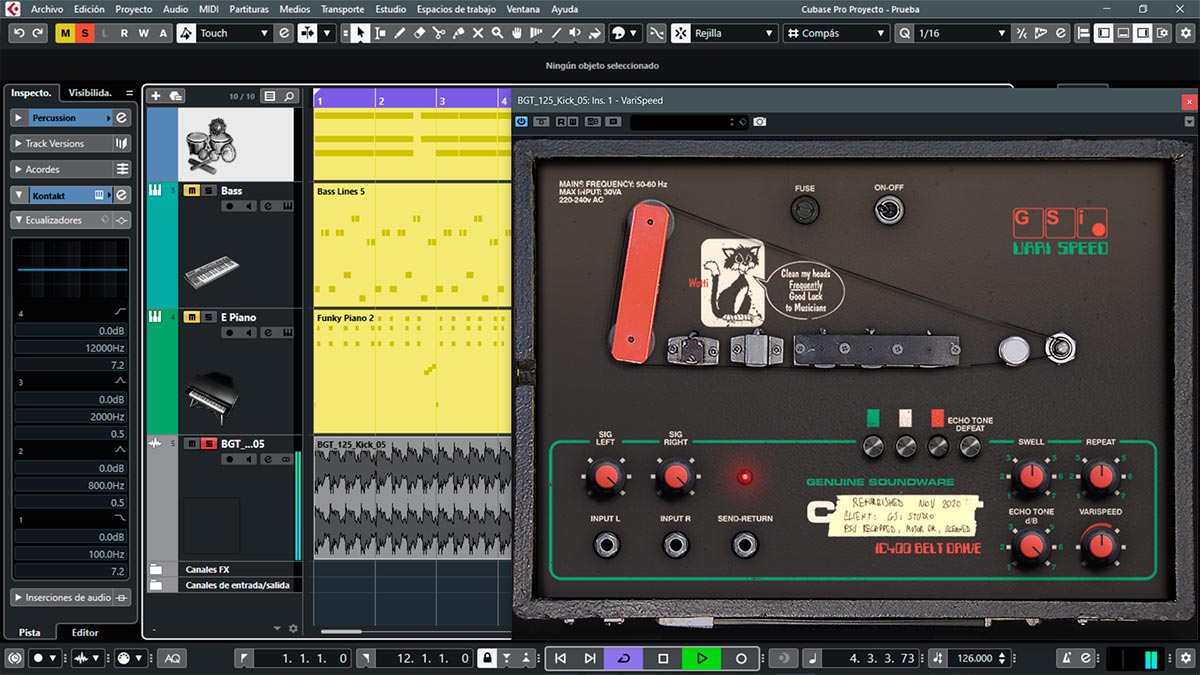Image resolution: width=1200 pixels, height=675 pixels.
Task: Toggle the global Write automation W button
Action: [143, 33]
